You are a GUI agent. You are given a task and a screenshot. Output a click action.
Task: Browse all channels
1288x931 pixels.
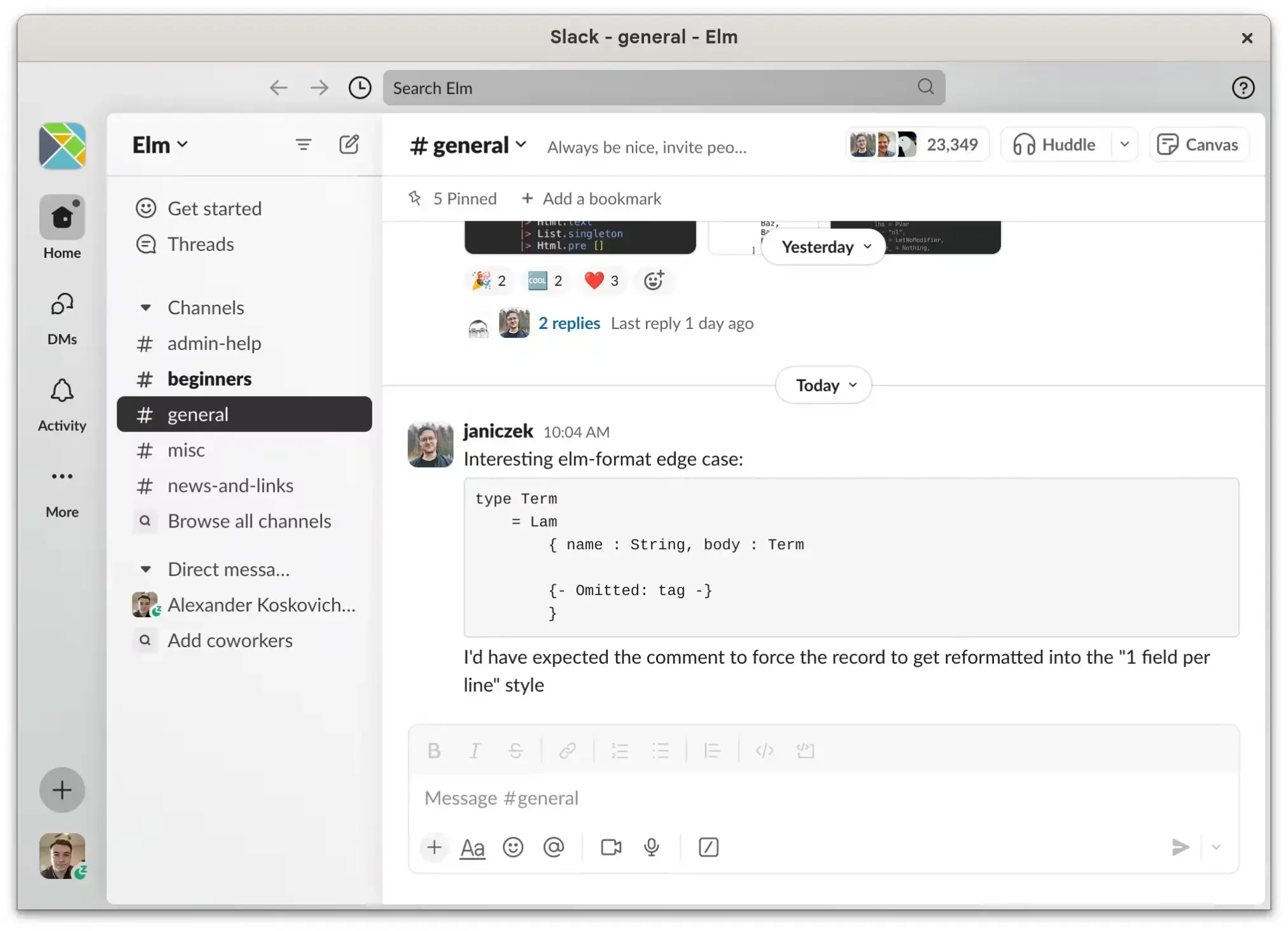click(x=244, y=521)
